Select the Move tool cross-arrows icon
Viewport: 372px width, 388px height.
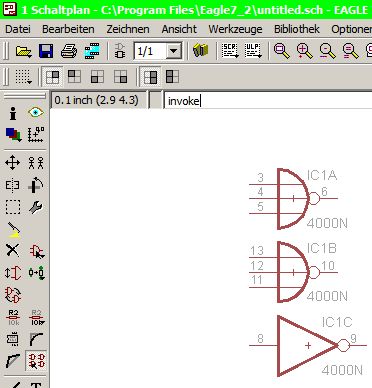[13, 163]
